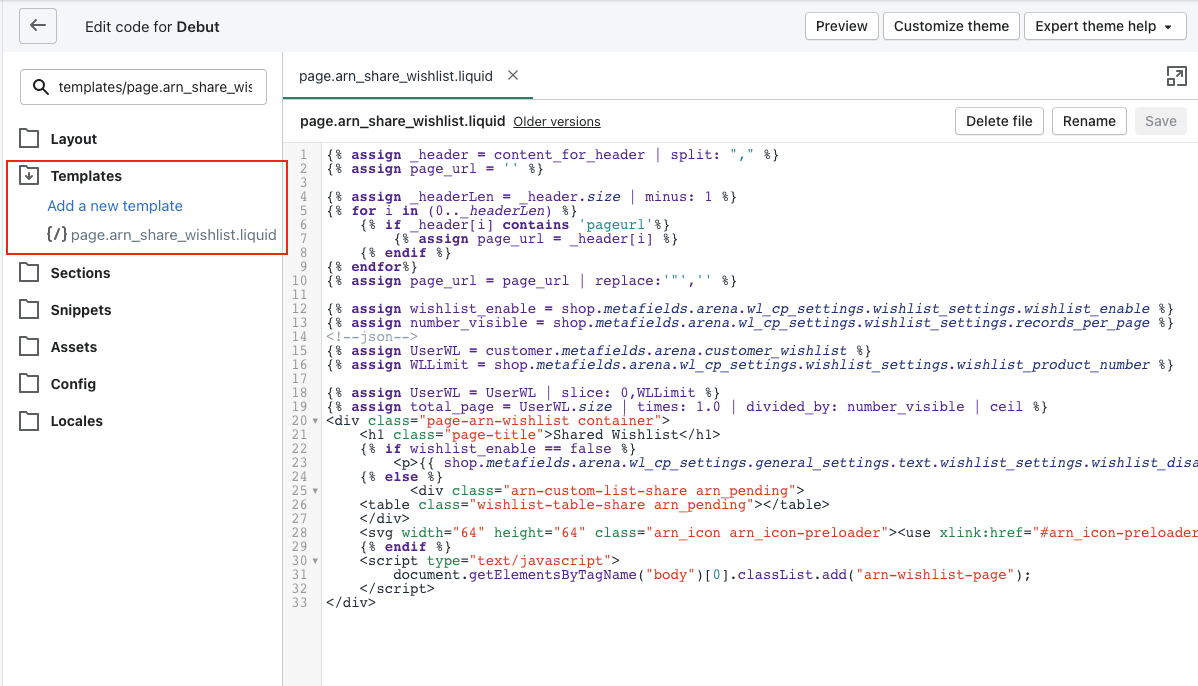The image size is (1198, 686).
Task: Click 'Edit code for Debut' title text
Action: coord(152,27)
